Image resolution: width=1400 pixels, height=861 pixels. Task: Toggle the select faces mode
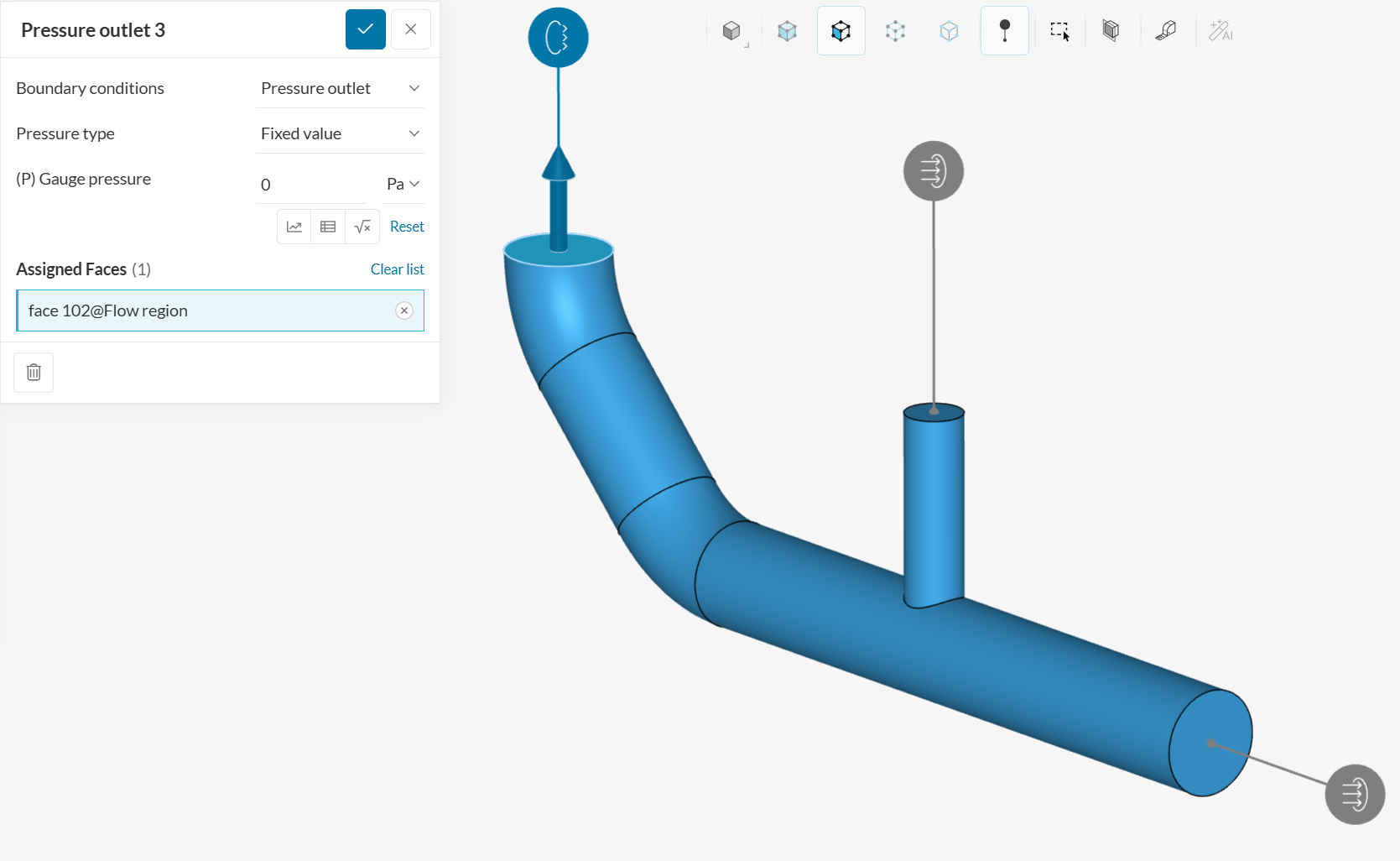841,31
